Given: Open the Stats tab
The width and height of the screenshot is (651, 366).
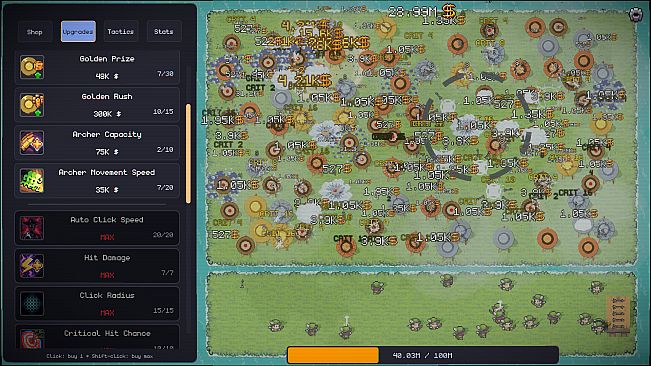Looking at the screenshot, I should [164, 32].
